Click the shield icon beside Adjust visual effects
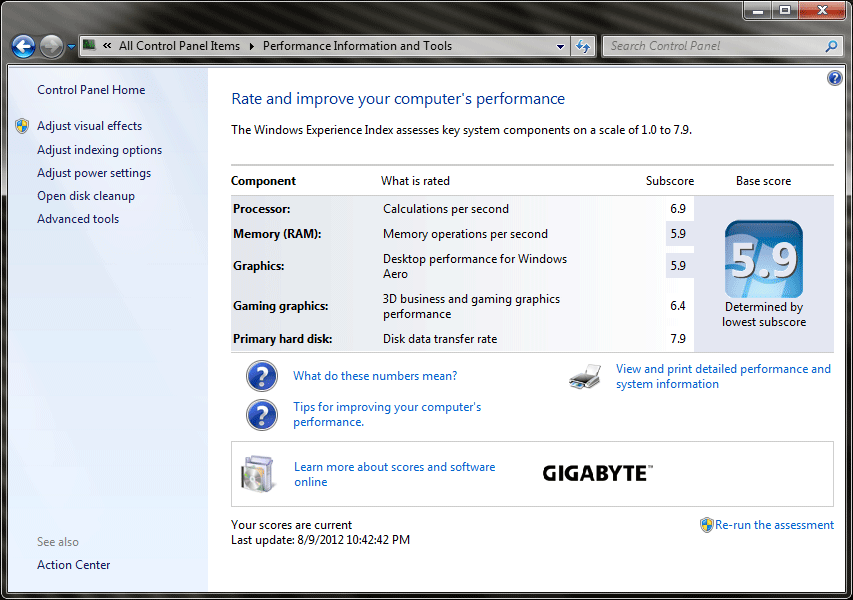Screen dimensions: 853x600 (x=22, y=125)
